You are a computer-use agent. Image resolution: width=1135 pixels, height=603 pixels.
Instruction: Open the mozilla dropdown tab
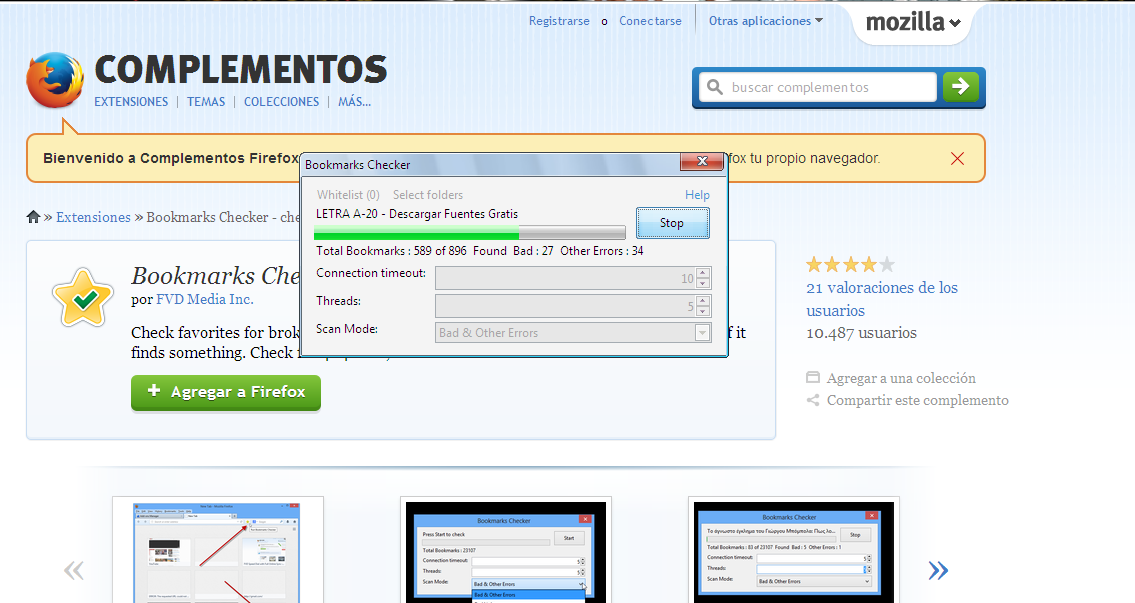coord(913,22)
